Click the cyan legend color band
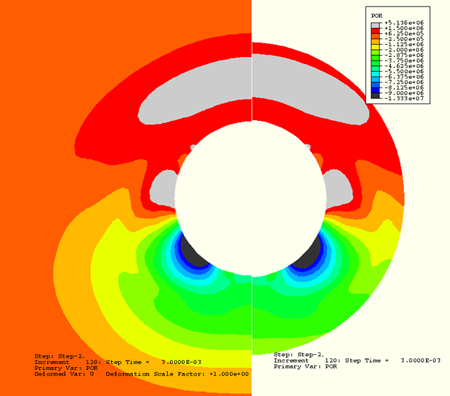The image size is (450, 396). tap(375, 74)
